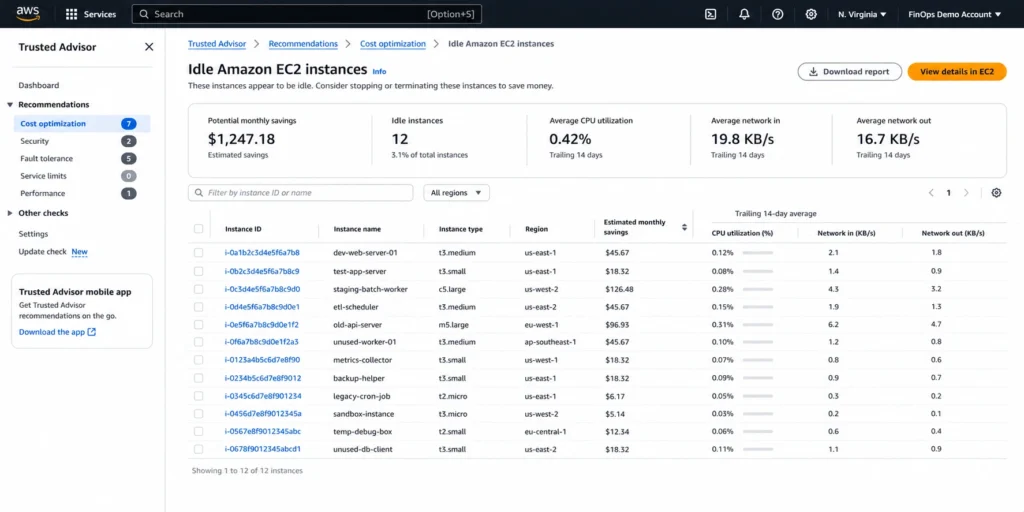Select checkbox for metrics-collector

tap(199, 360)
